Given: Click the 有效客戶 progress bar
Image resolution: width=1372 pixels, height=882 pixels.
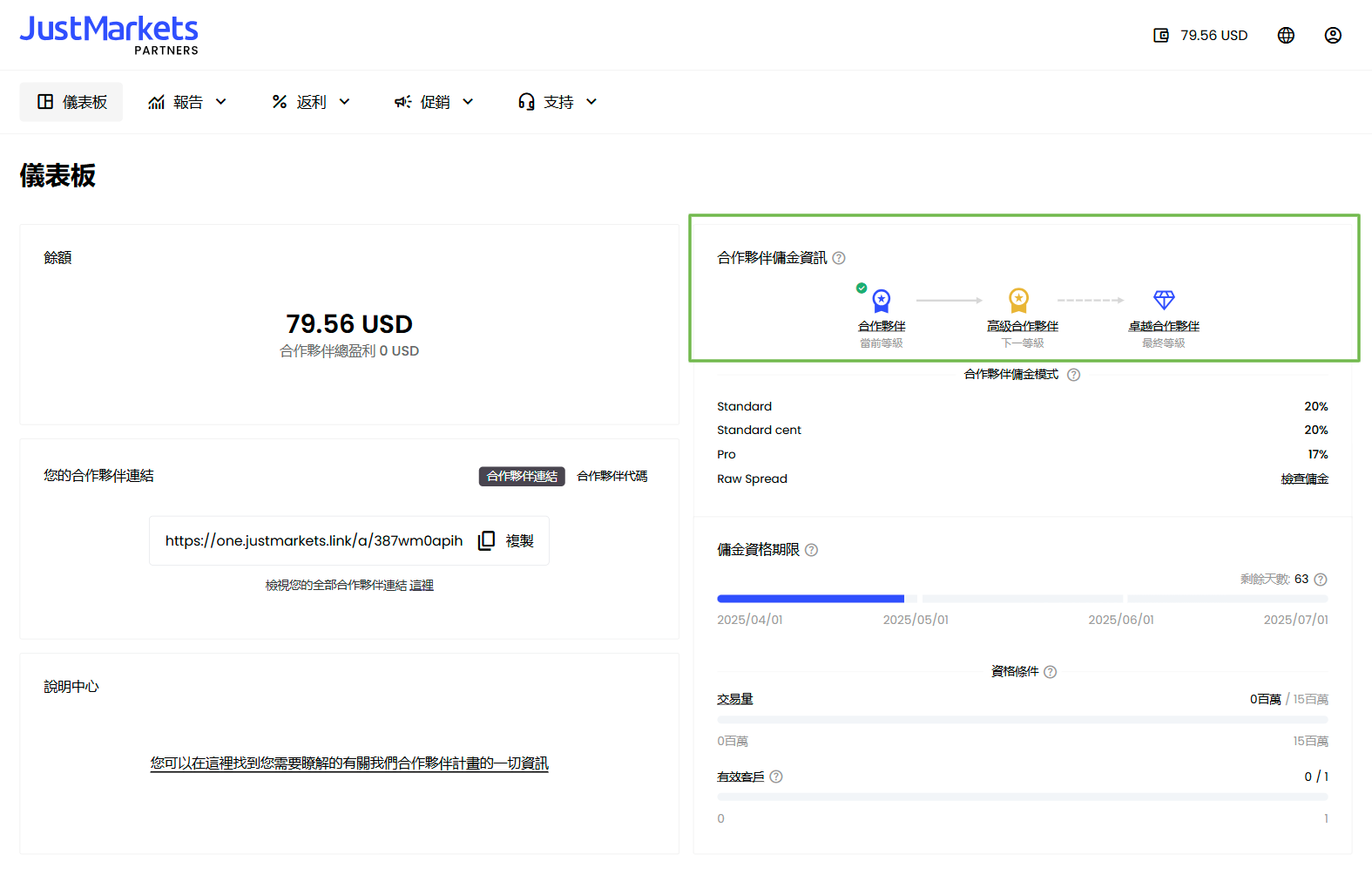Looking at the screenshot, I should coord(1023,797).
